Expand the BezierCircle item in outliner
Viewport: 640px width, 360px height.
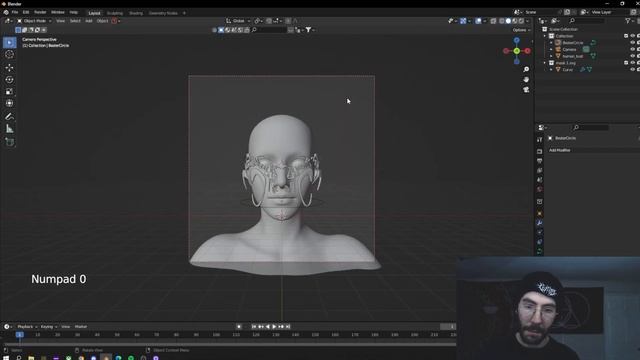tap(551, 42)
